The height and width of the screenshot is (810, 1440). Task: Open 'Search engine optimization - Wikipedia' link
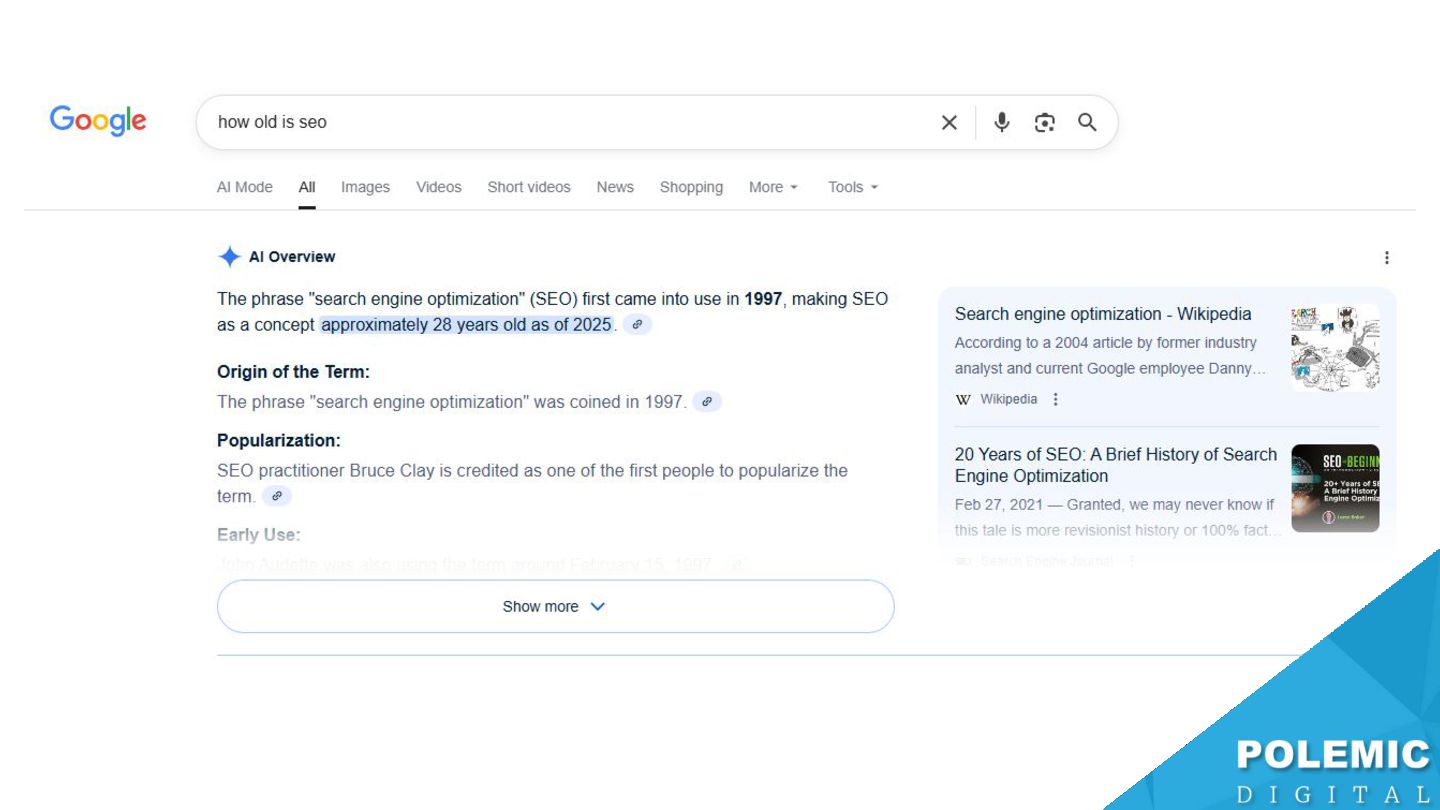pyautogui.click(x=1103, y=314)
